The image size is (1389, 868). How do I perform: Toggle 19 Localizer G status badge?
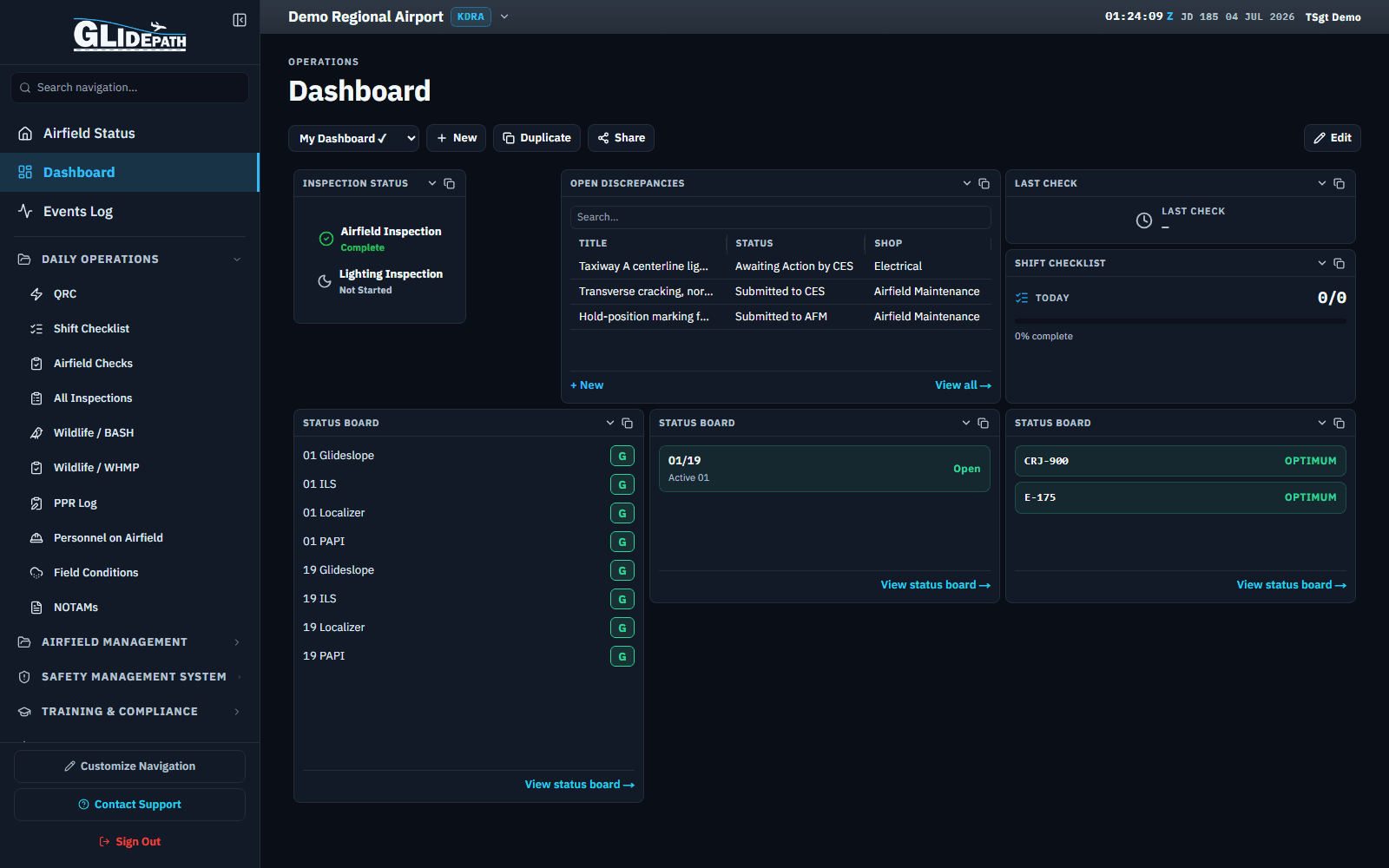point(622,628)
